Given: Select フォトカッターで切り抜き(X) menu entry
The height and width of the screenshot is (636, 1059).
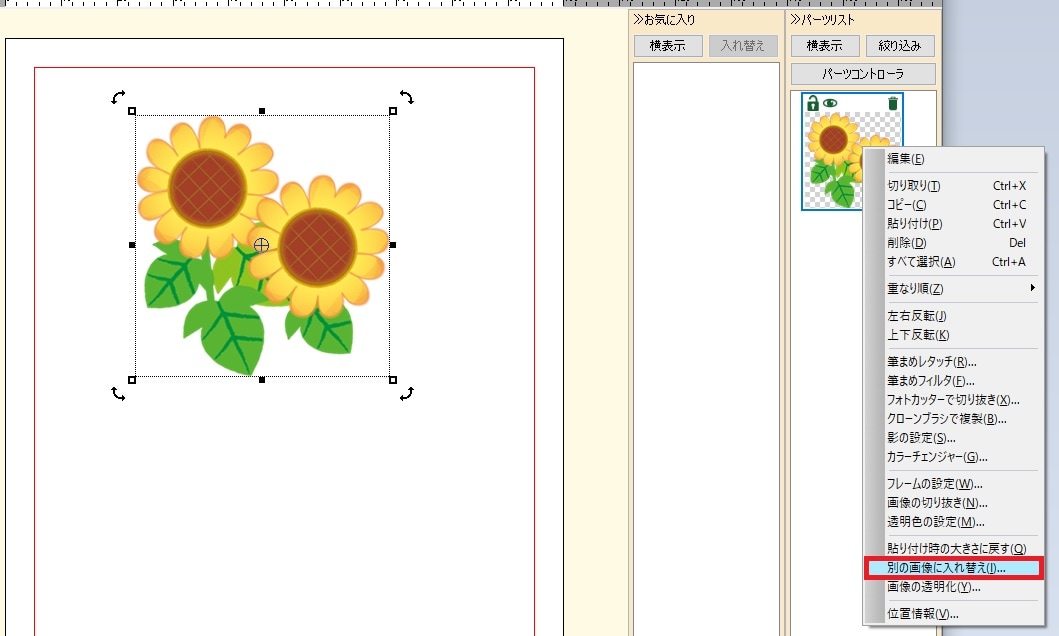Looking at the screenshot, I should [x=954, y=400].
